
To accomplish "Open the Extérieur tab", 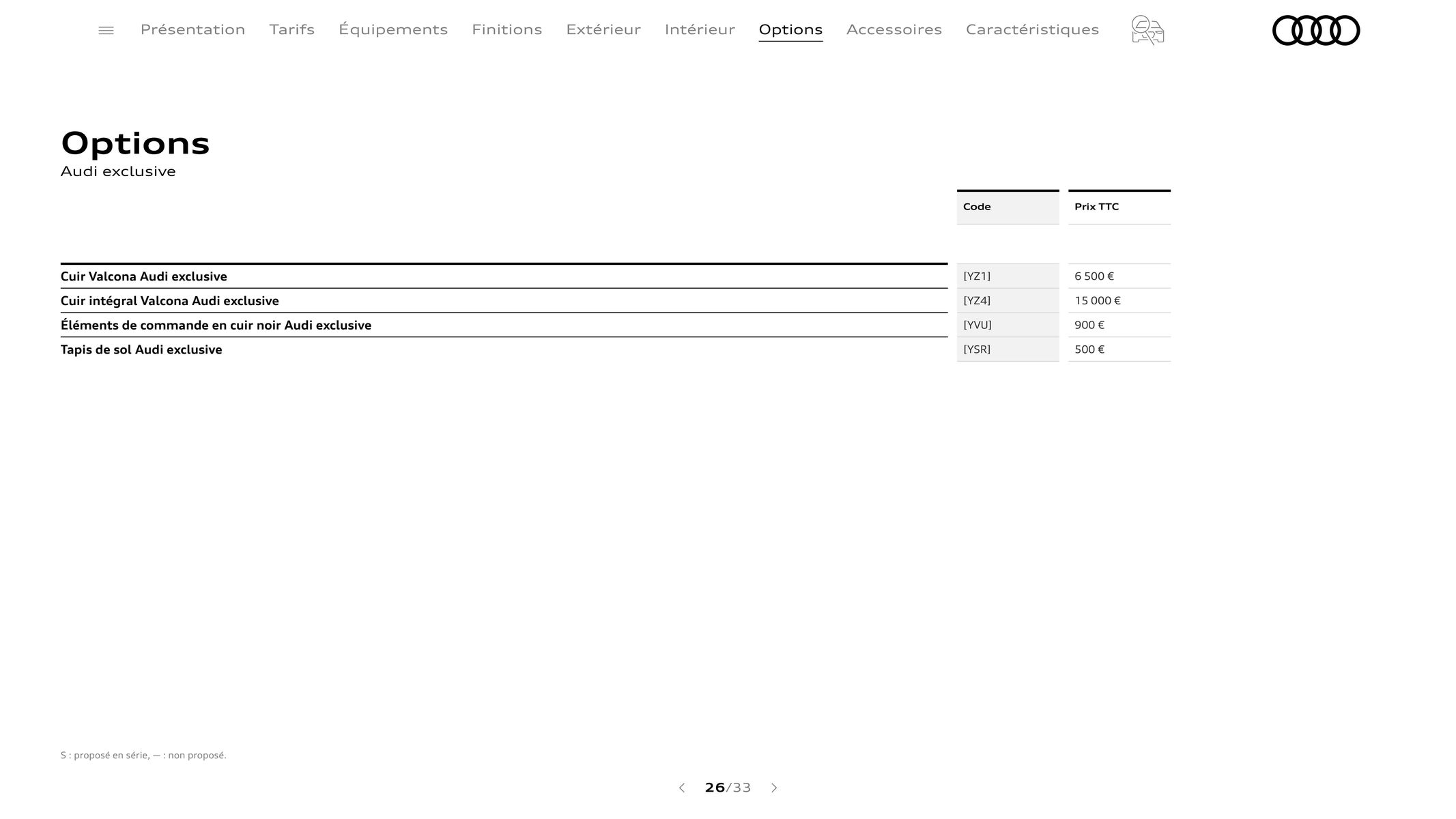I will coord(603,29).
